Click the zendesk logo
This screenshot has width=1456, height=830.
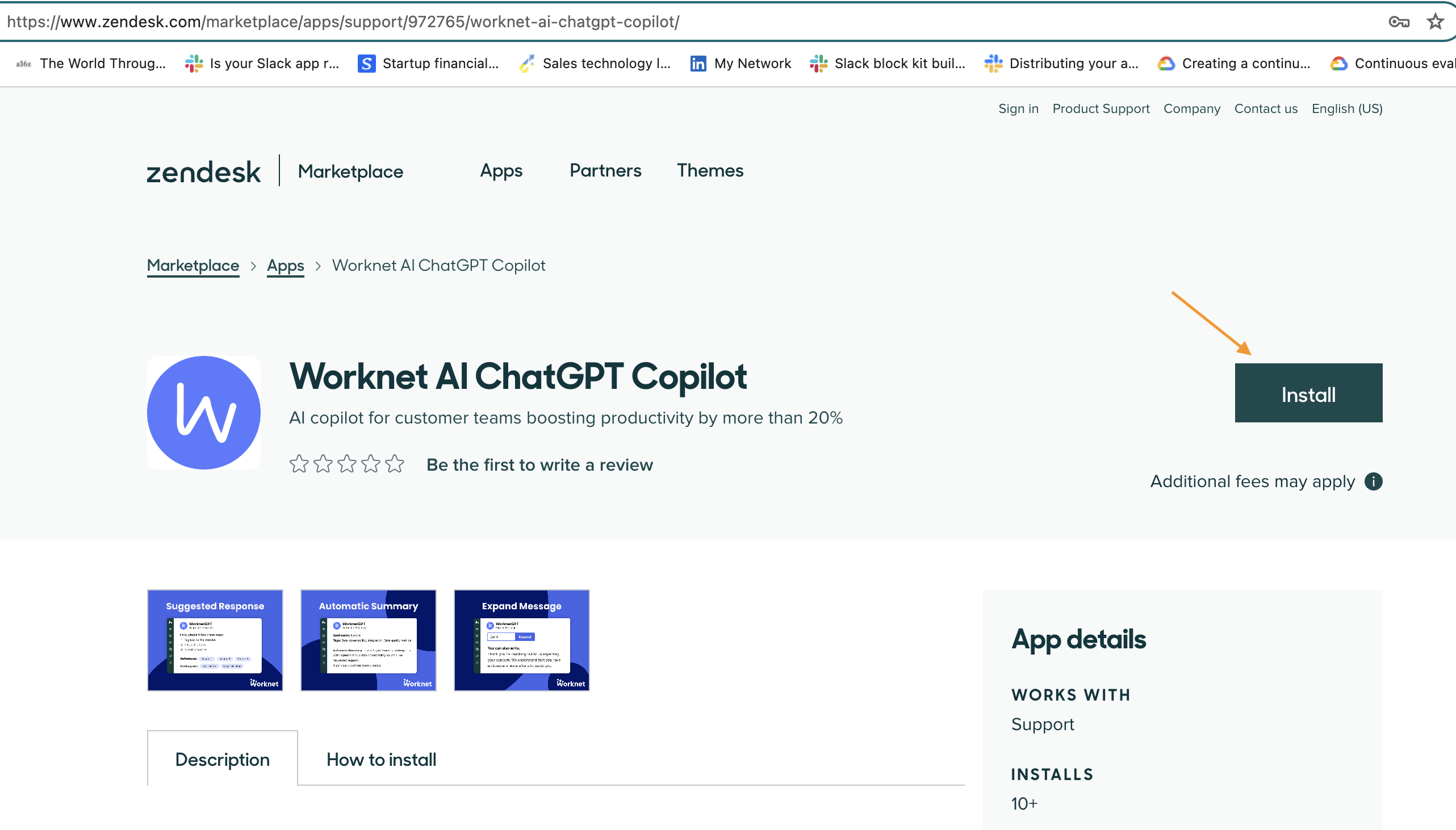(203, 171)
